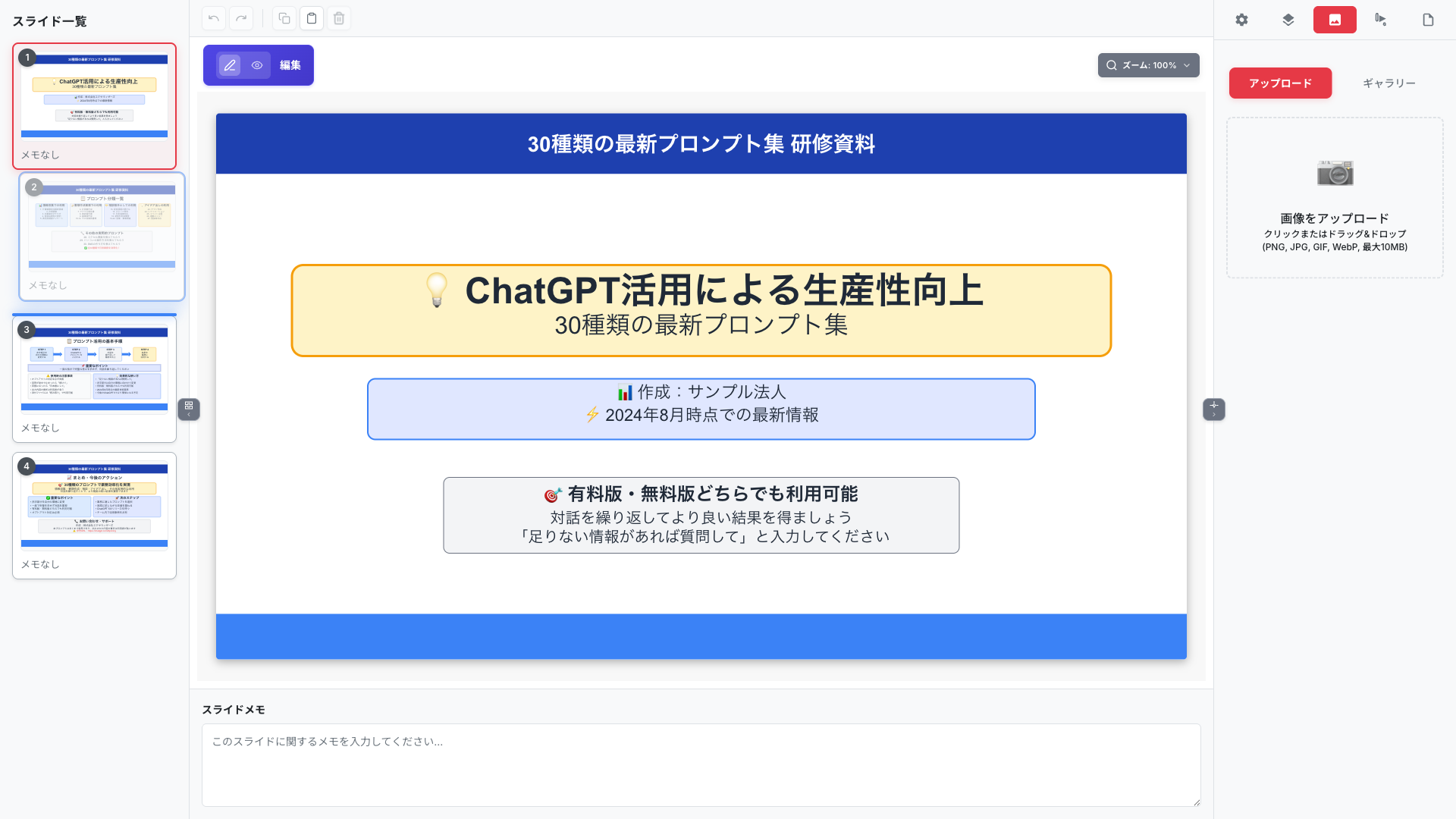1456x819 pixels.
Task: Select the アップロード tab
Action: tap(1280, 83)
